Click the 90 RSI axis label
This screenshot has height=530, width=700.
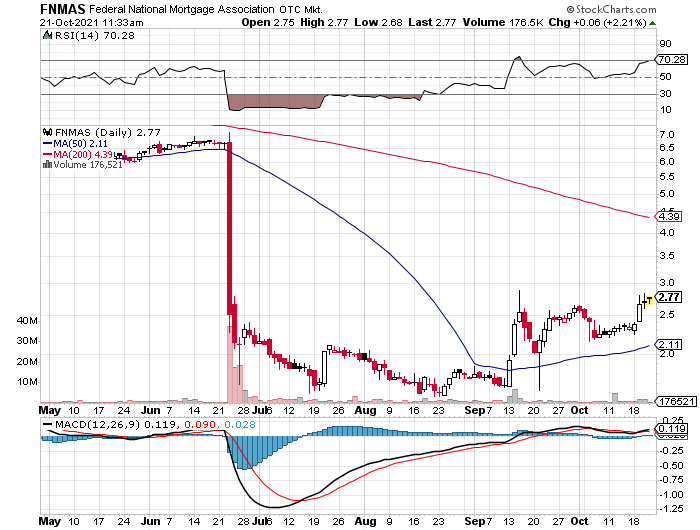coord(665,43)
